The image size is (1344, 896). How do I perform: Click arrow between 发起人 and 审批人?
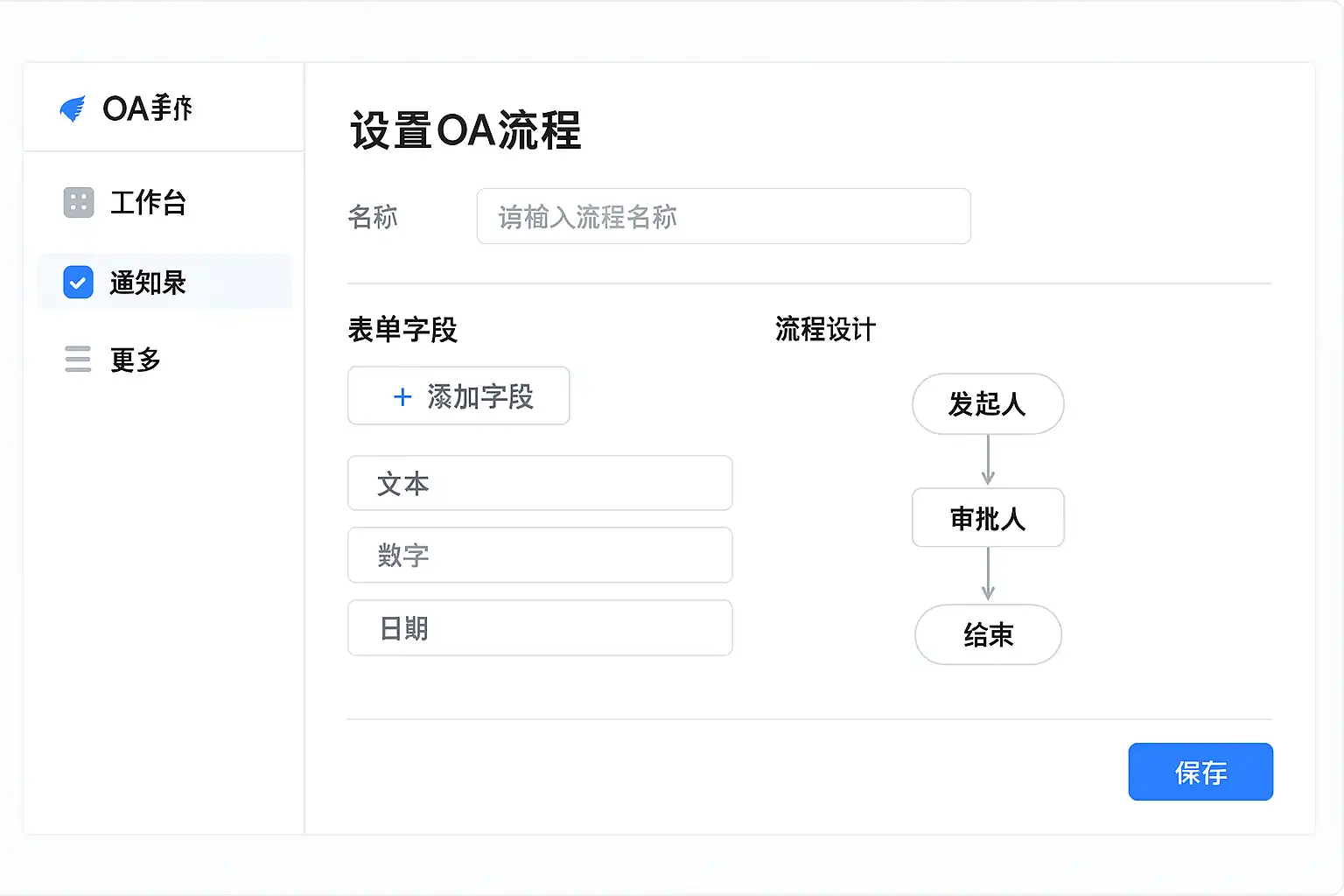pos(988,461)
